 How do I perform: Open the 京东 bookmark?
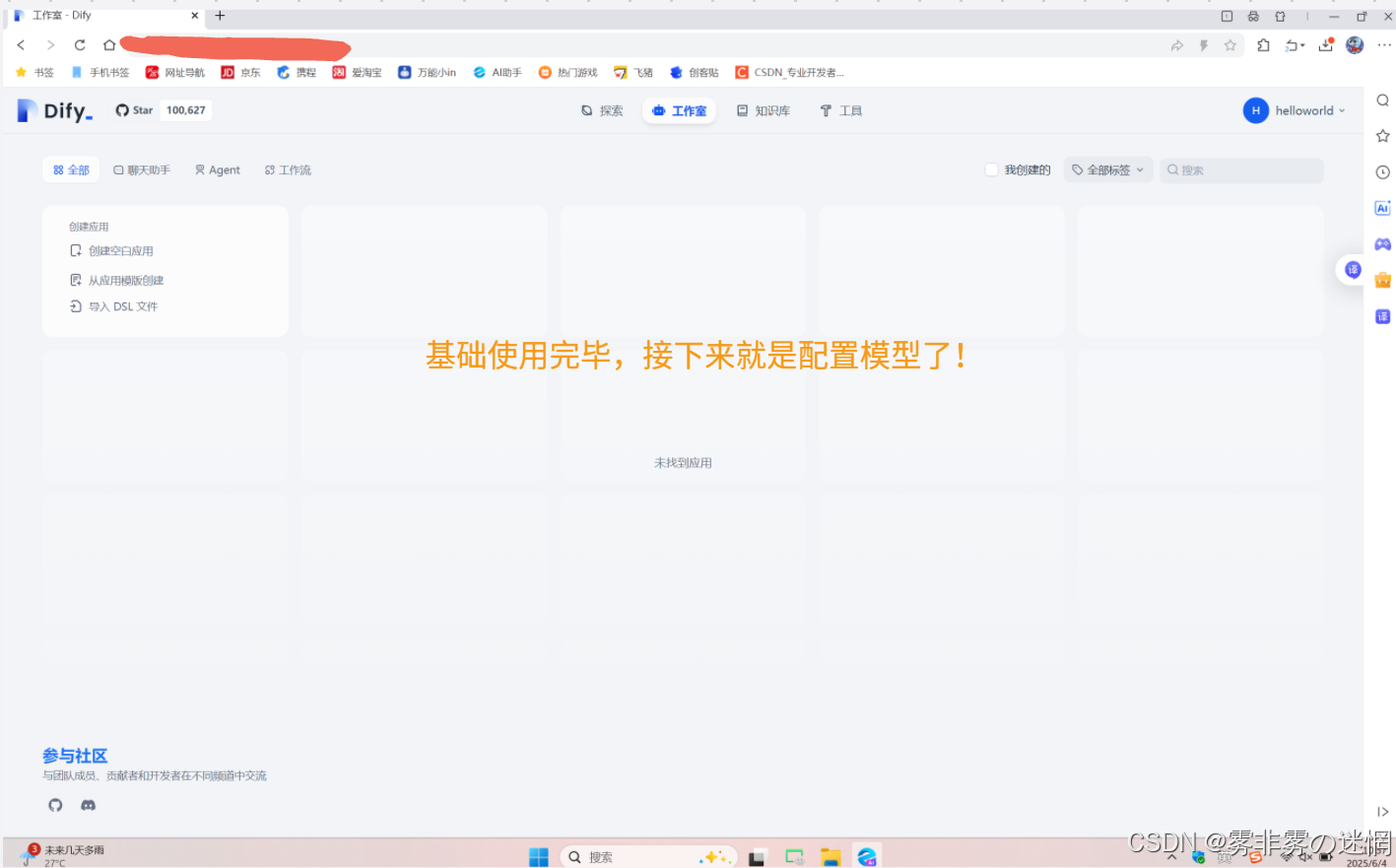[x=240, y=73]
